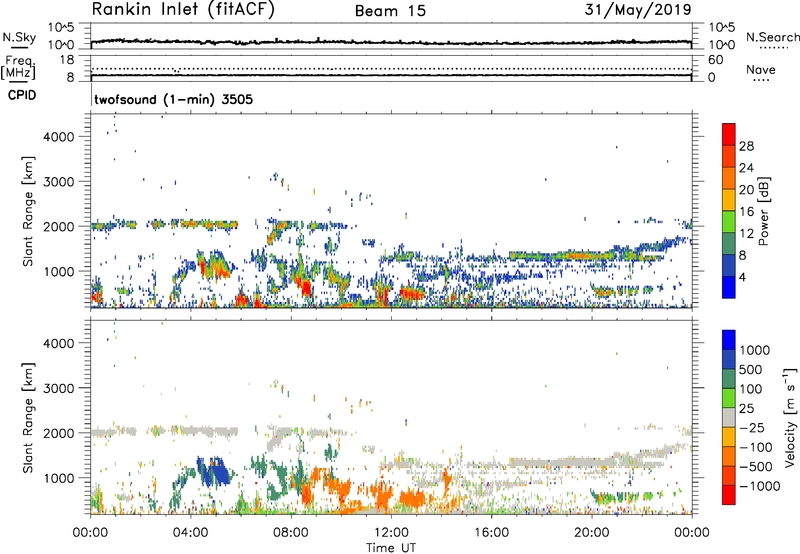This screenshot has height=554, width=800.
Task: Click the "CPID" row label
Action: [x=22, y=95]
